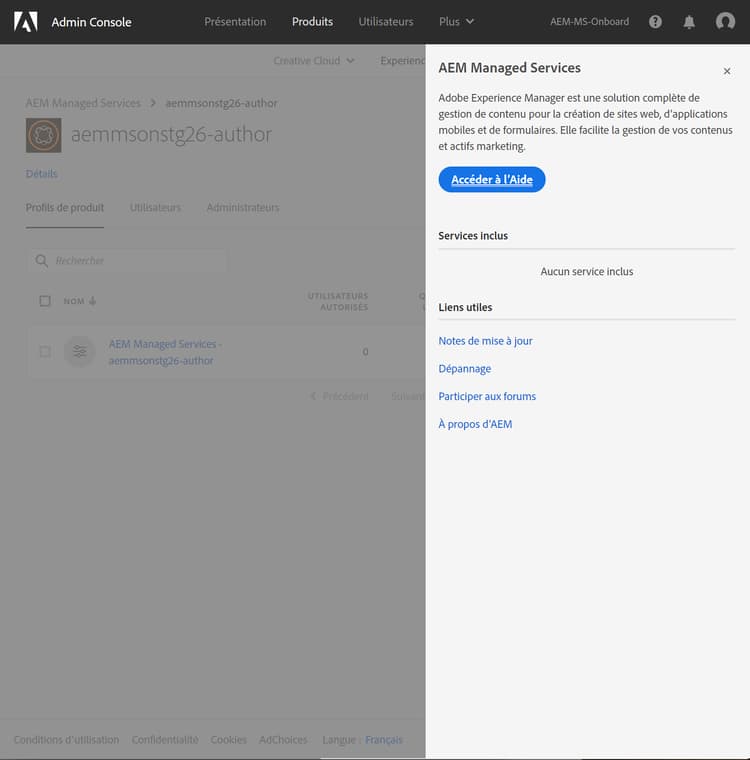Toggle the select-all checkbox in header

click(x=45, y=301)
